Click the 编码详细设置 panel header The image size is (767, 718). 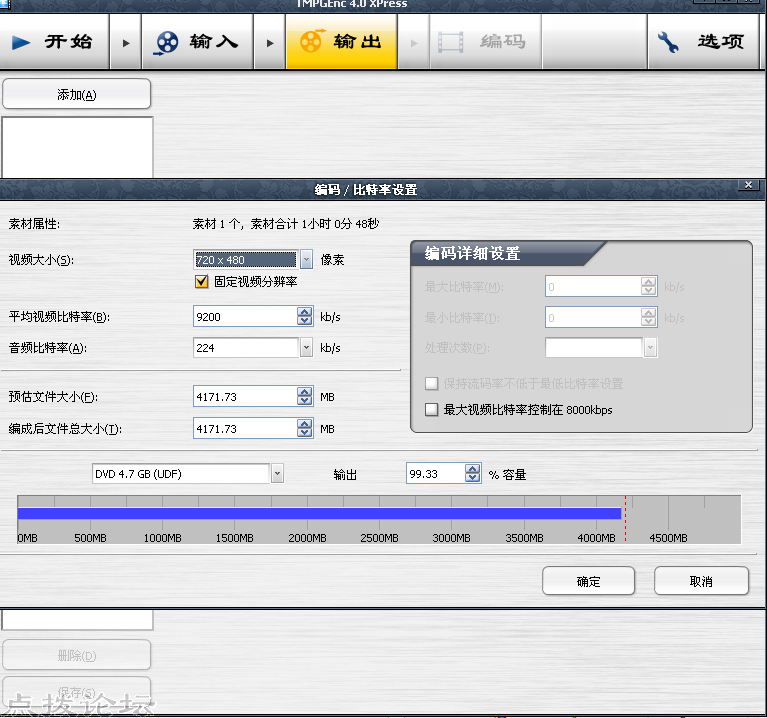click(x=509, y=253)
